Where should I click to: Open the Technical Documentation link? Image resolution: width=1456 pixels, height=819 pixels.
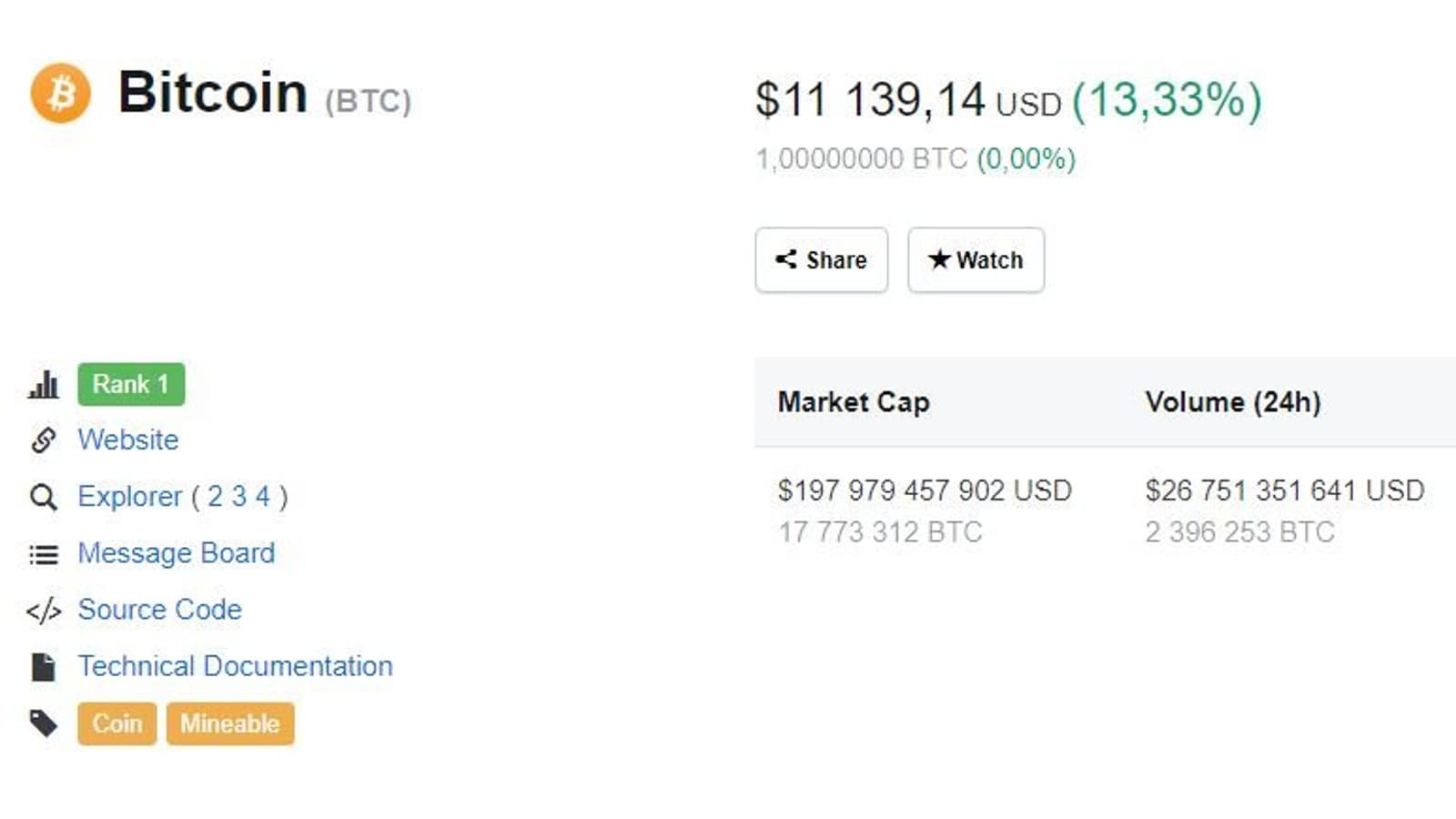pyautogui.click(x=236, y=666)
